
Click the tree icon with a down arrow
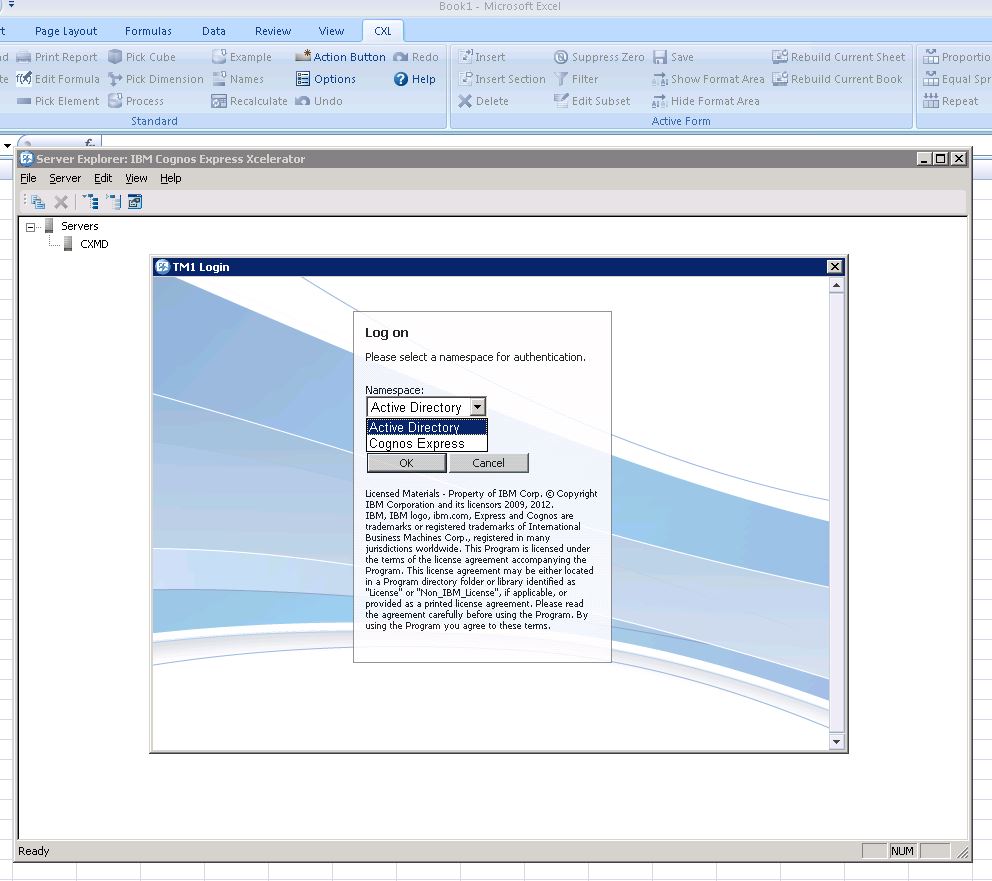pyautogui.click(x=90, y=202)
